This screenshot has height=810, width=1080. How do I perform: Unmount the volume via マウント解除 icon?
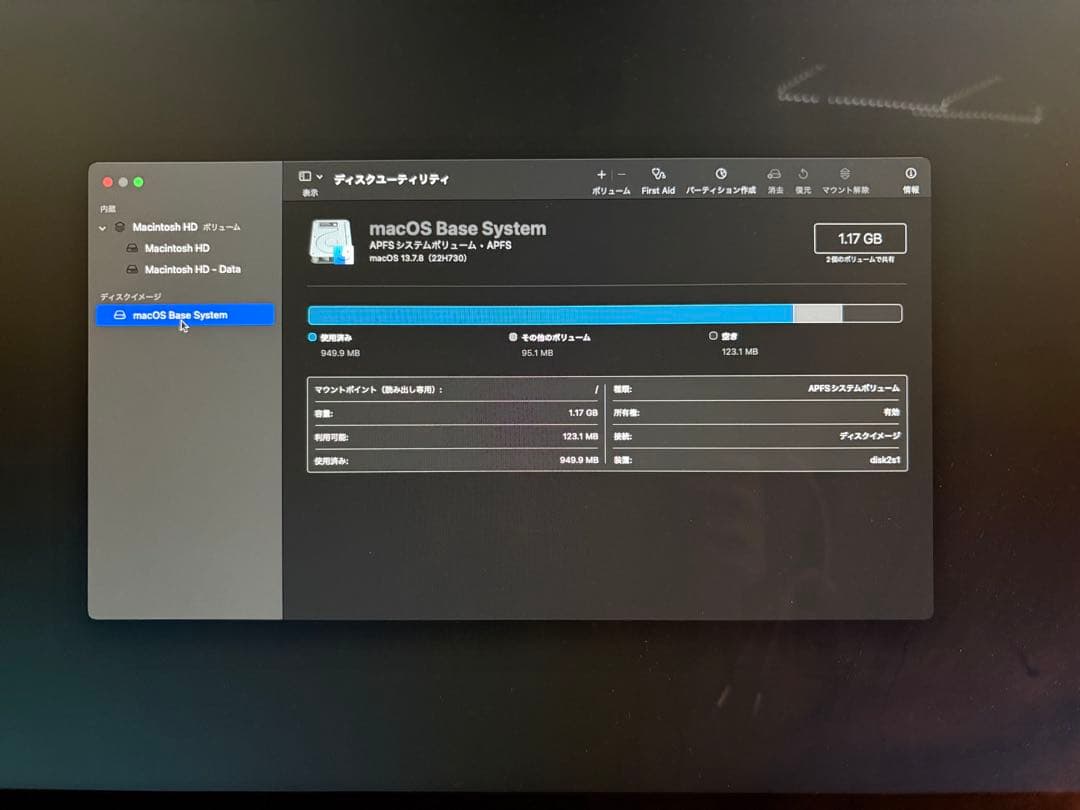(845, 178)
